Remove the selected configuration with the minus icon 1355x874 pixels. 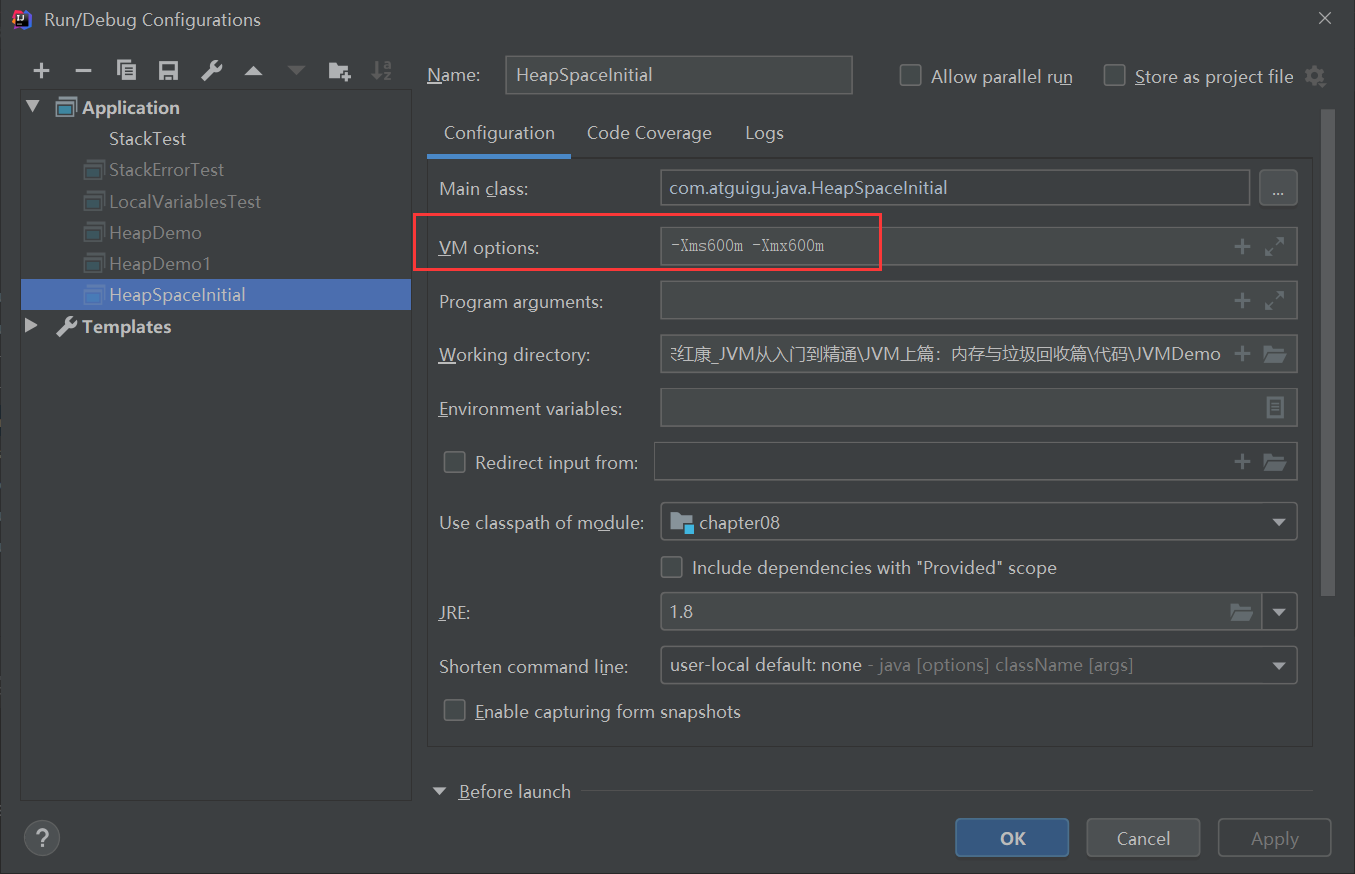(x=84, y=71)
